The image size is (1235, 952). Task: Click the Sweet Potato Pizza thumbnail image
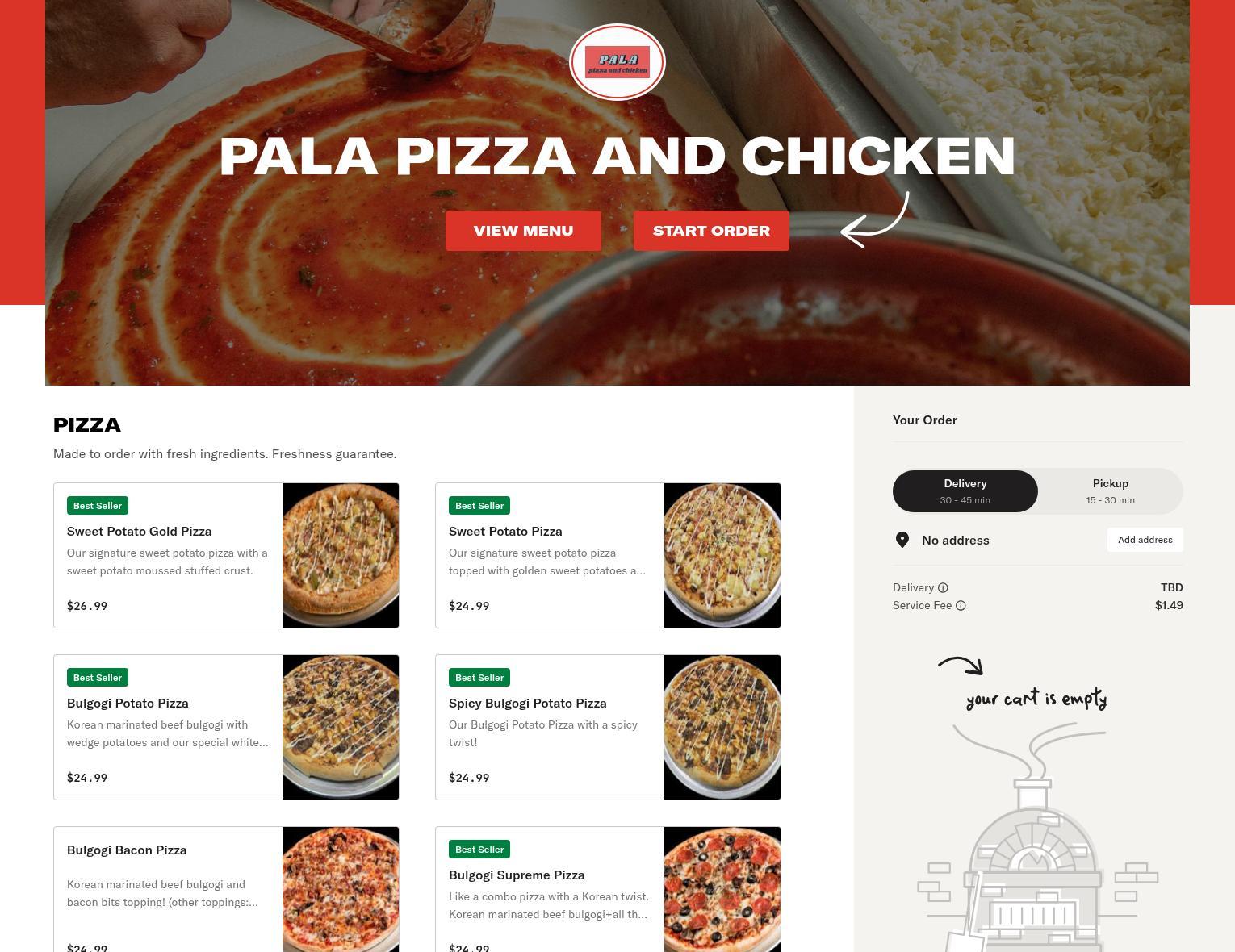(x=722, y=555)
